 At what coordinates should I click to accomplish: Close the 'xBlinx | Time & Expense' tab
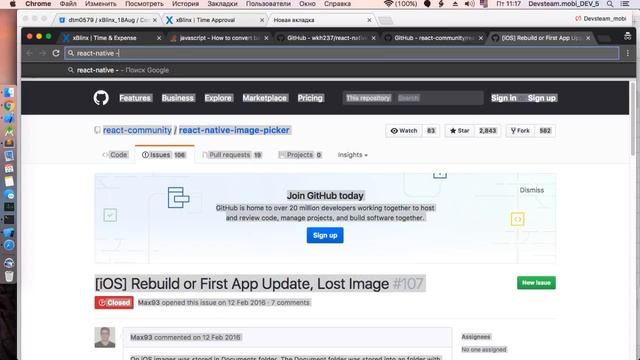(x=159, y=38)
